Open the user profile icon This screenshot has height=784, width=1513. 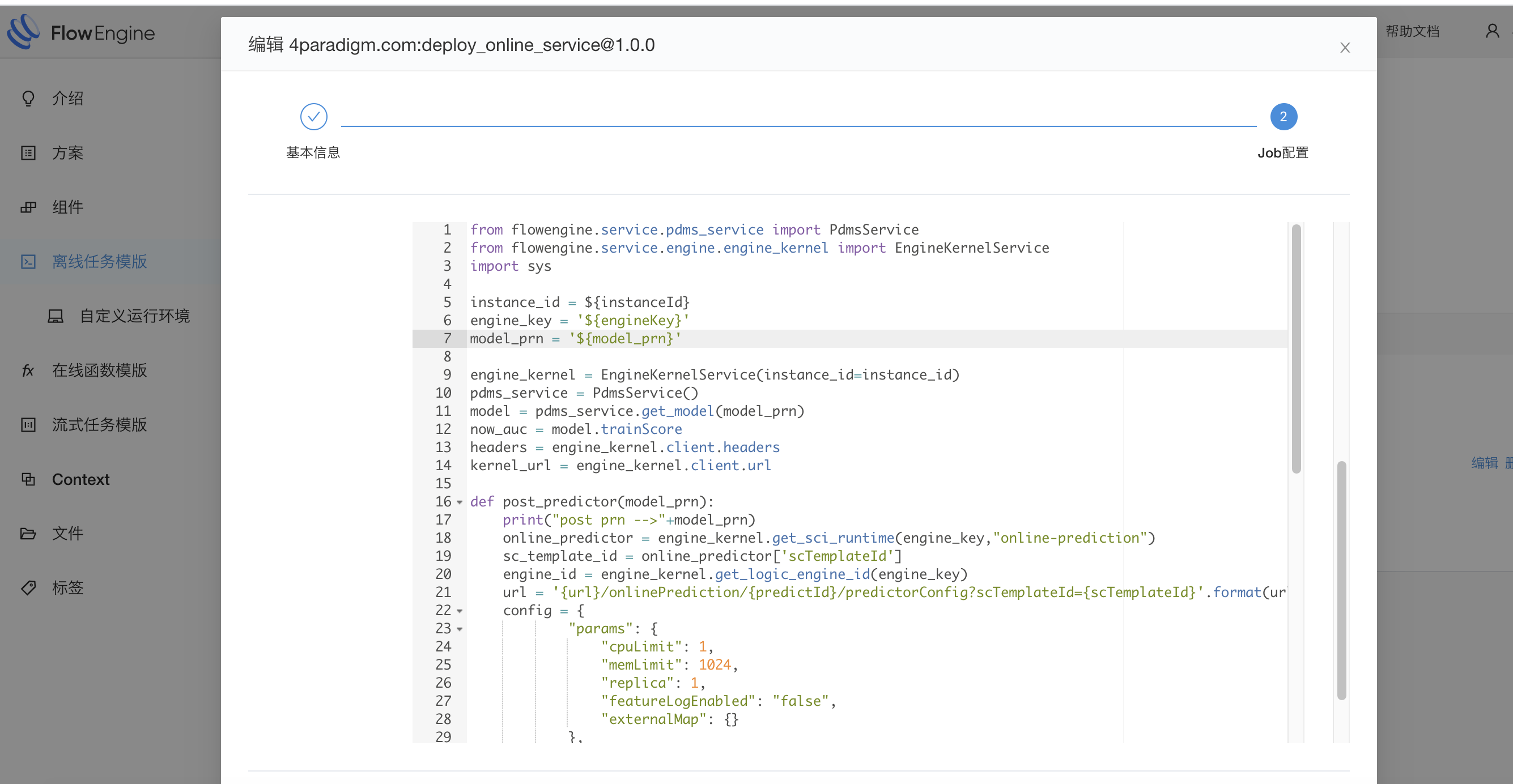coord(1492,31)
